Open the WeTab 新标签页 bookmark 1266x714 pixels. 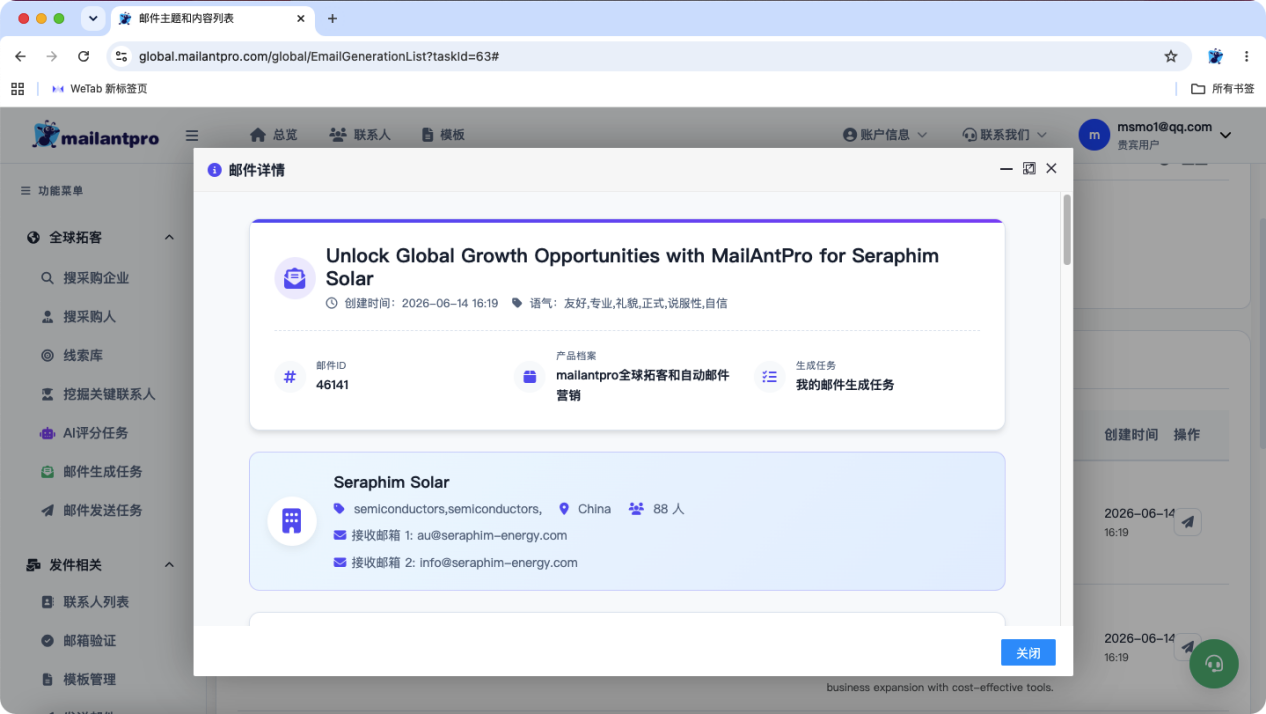pos(99,89)
